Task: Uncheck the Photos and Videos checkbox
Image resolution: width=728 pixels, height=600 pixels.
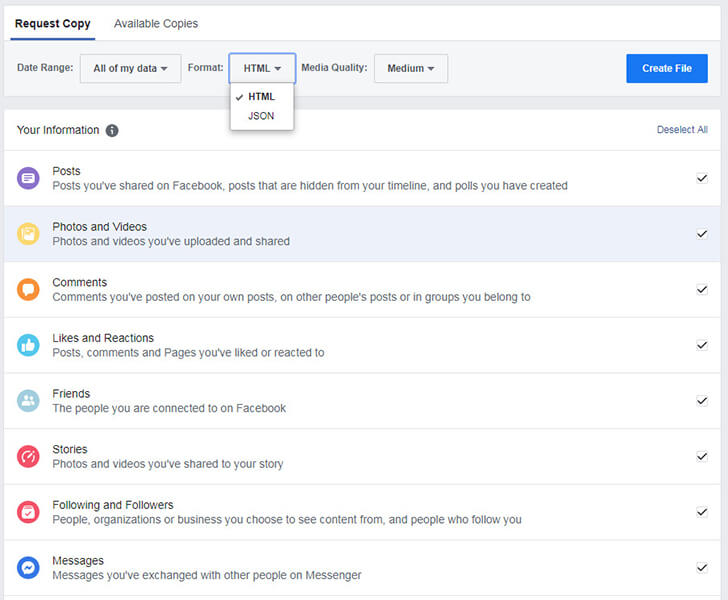Action: 702,234
